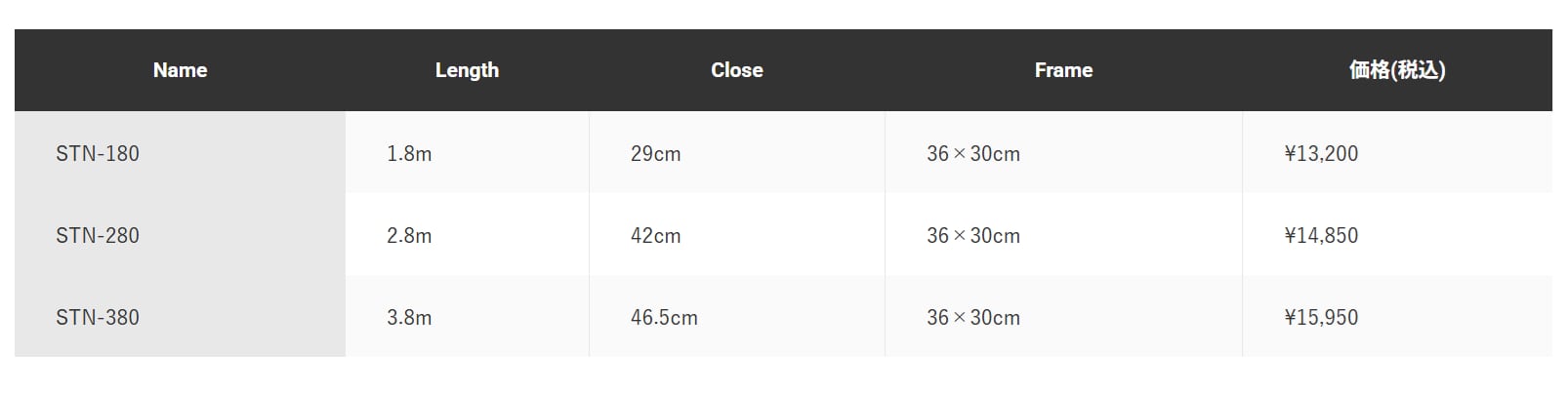Click the Frame column header
This screenshot has width=1568, height=393.
point(1063,70)
